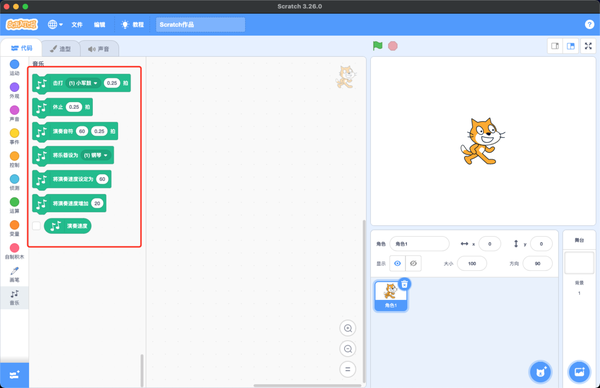
Task: Click the note 60 field in 演奏音符 block
Action: pos(82,131)
